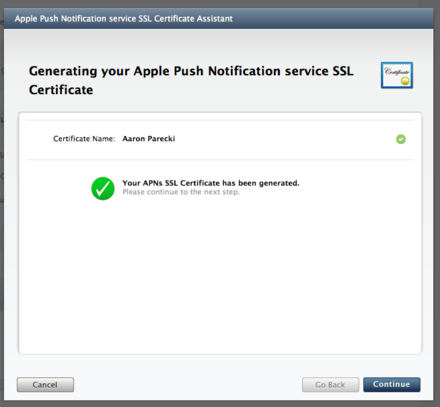Cancel the certificate assistant
This screenshot has width=440, height=407.
click(x=45, y=385)
